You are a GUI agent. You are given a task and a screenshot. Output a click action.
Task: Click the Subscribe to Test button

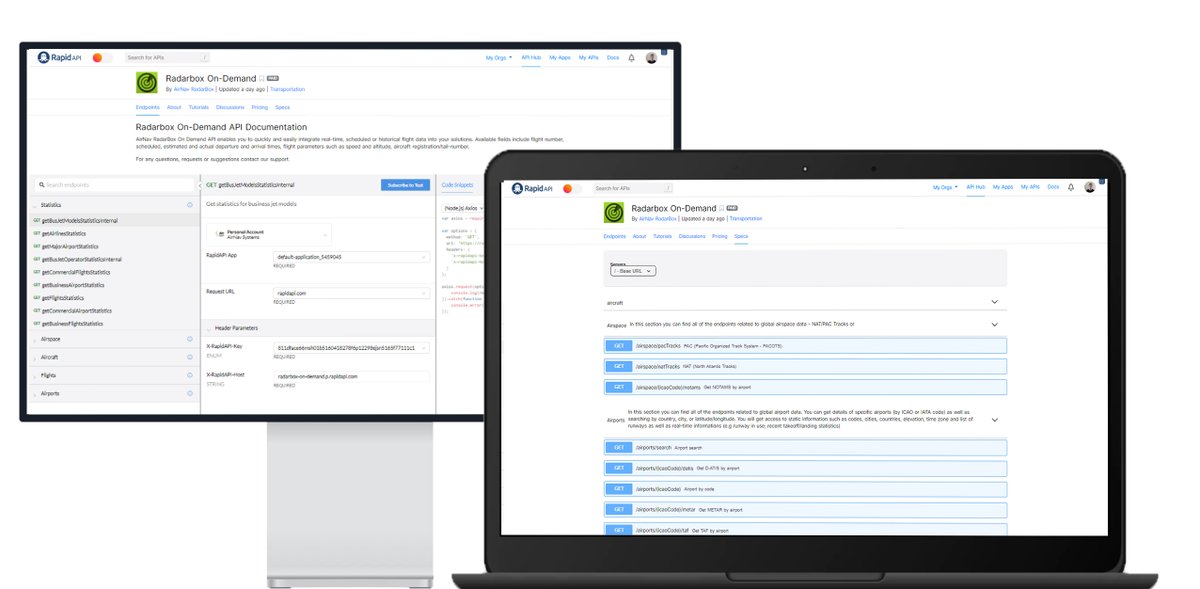pos(406,185)
